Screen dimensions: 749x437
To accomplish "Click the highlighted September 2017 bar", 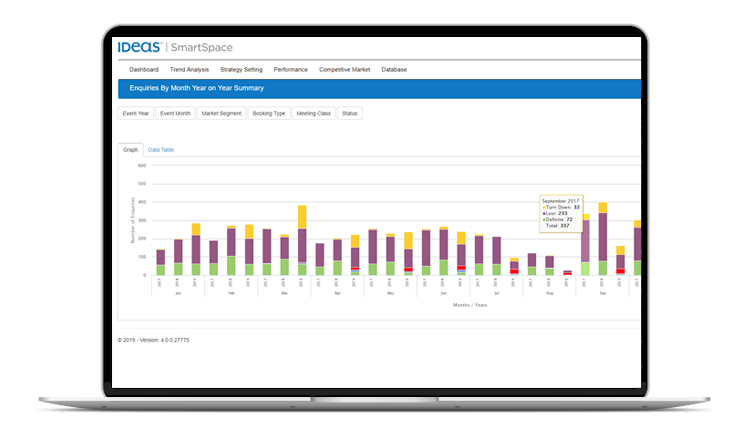I will coord(585,245).
